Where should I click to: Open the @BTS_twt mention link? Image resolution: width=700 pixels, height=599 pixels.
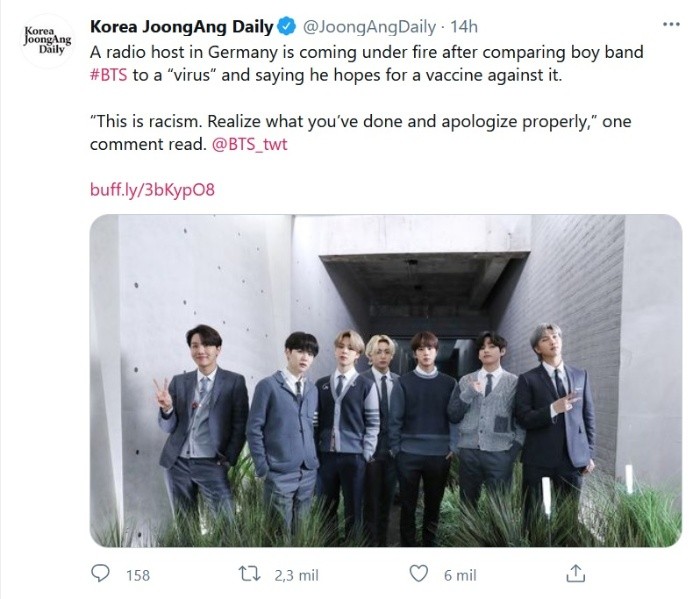coord(249,144)
